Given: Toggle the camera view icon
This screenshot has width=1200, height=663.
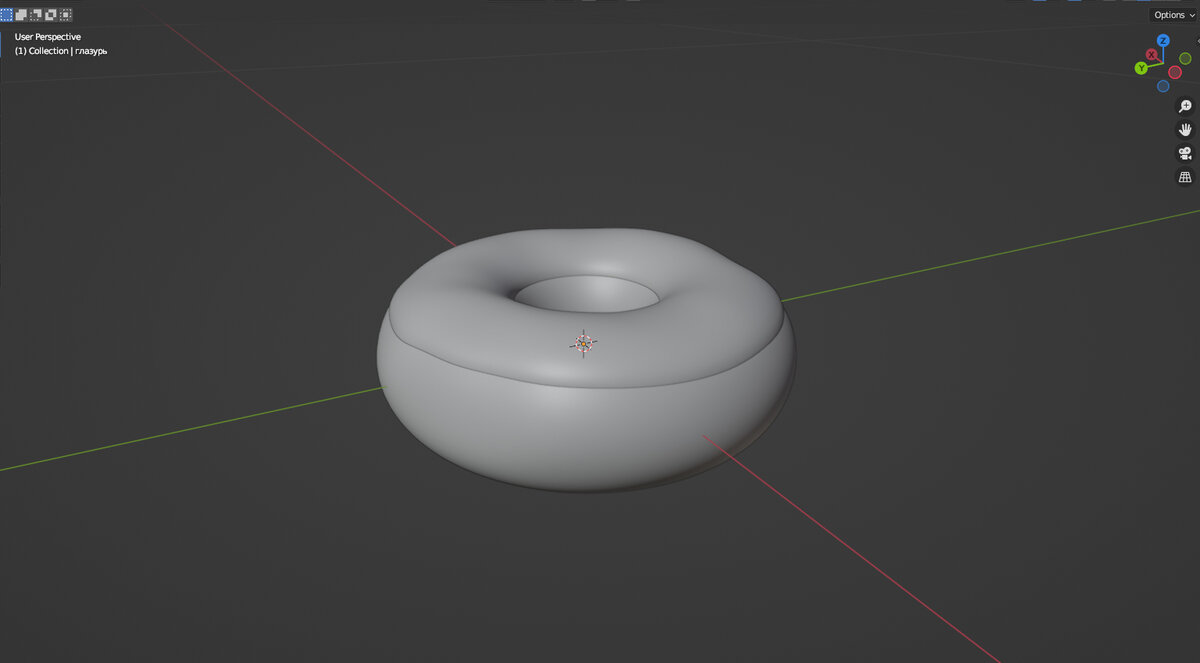Looking at the screenshot, I should coord(1185,153).
